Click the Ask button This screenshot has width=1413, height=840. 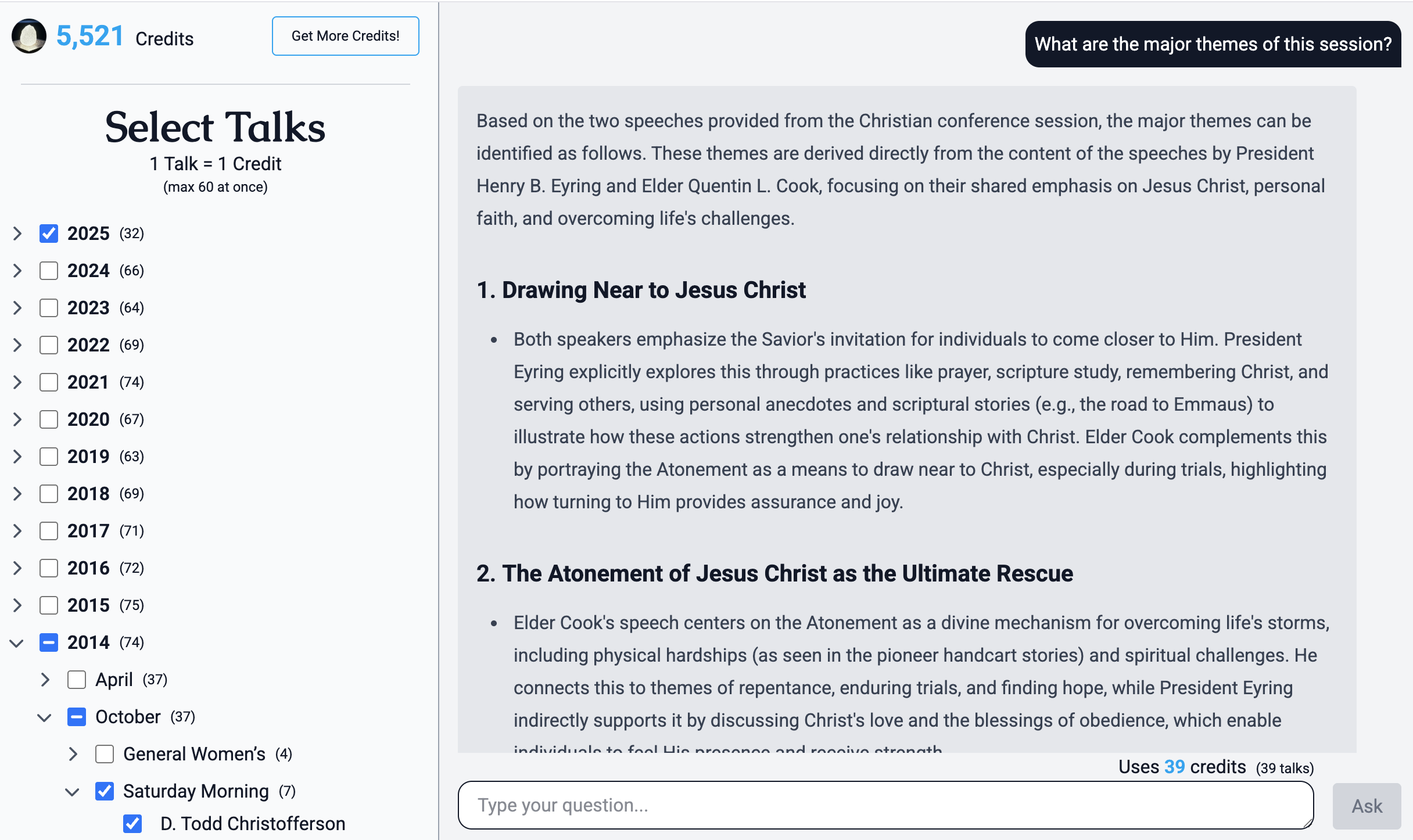pyautogui.click(x=1367, y=806)
